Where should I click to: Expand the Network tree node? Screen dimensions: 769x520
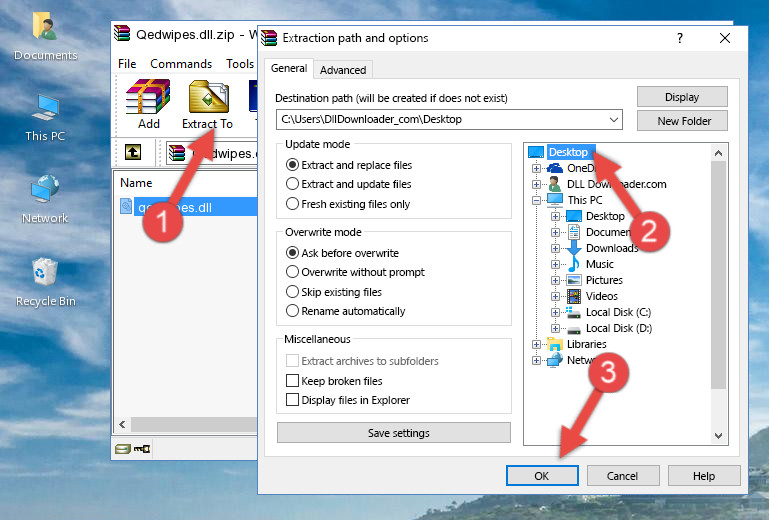click(536, 361)
